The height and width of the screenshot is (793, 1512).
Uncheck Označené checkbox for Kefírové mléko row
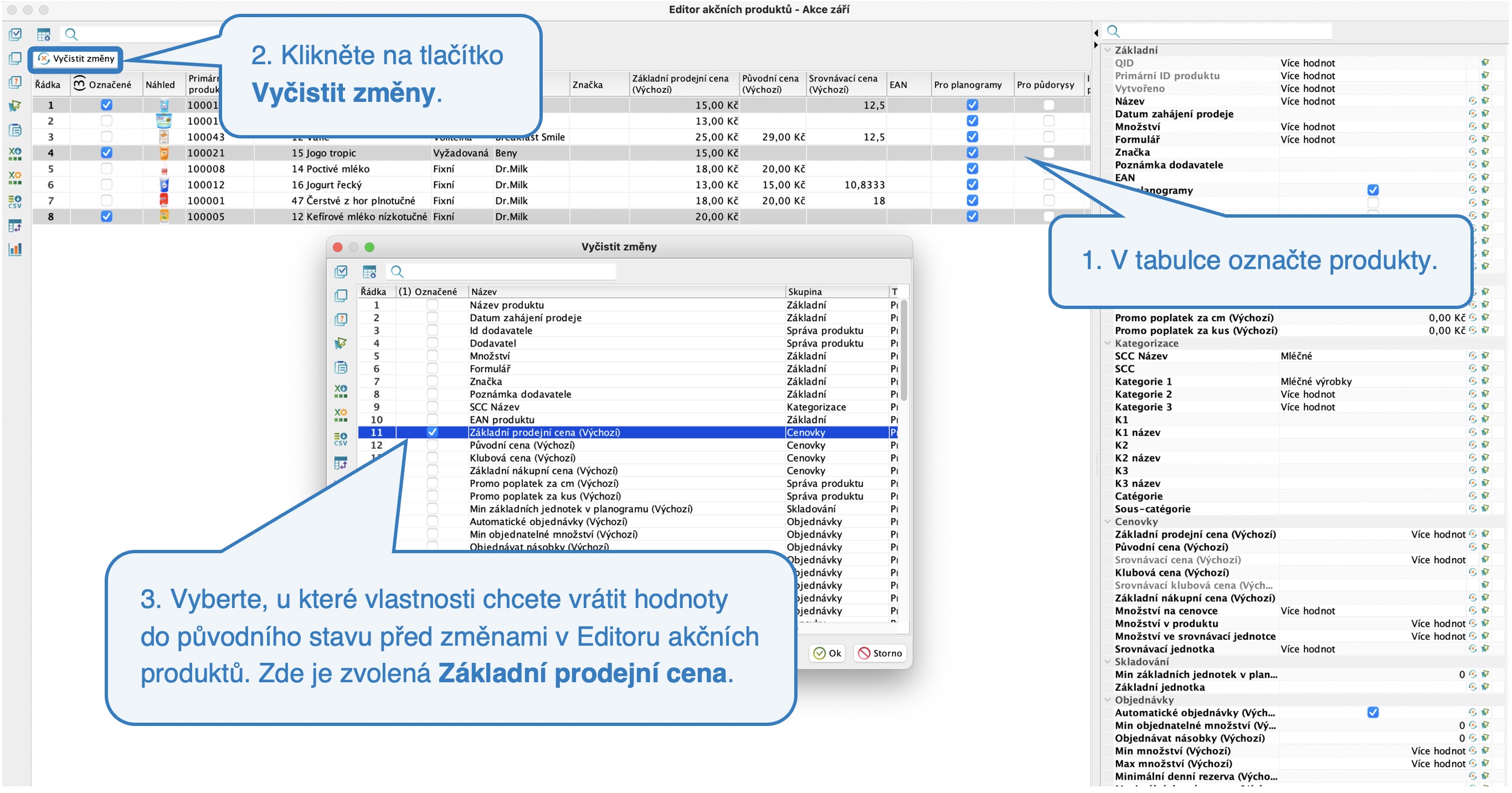click(106, 216)
